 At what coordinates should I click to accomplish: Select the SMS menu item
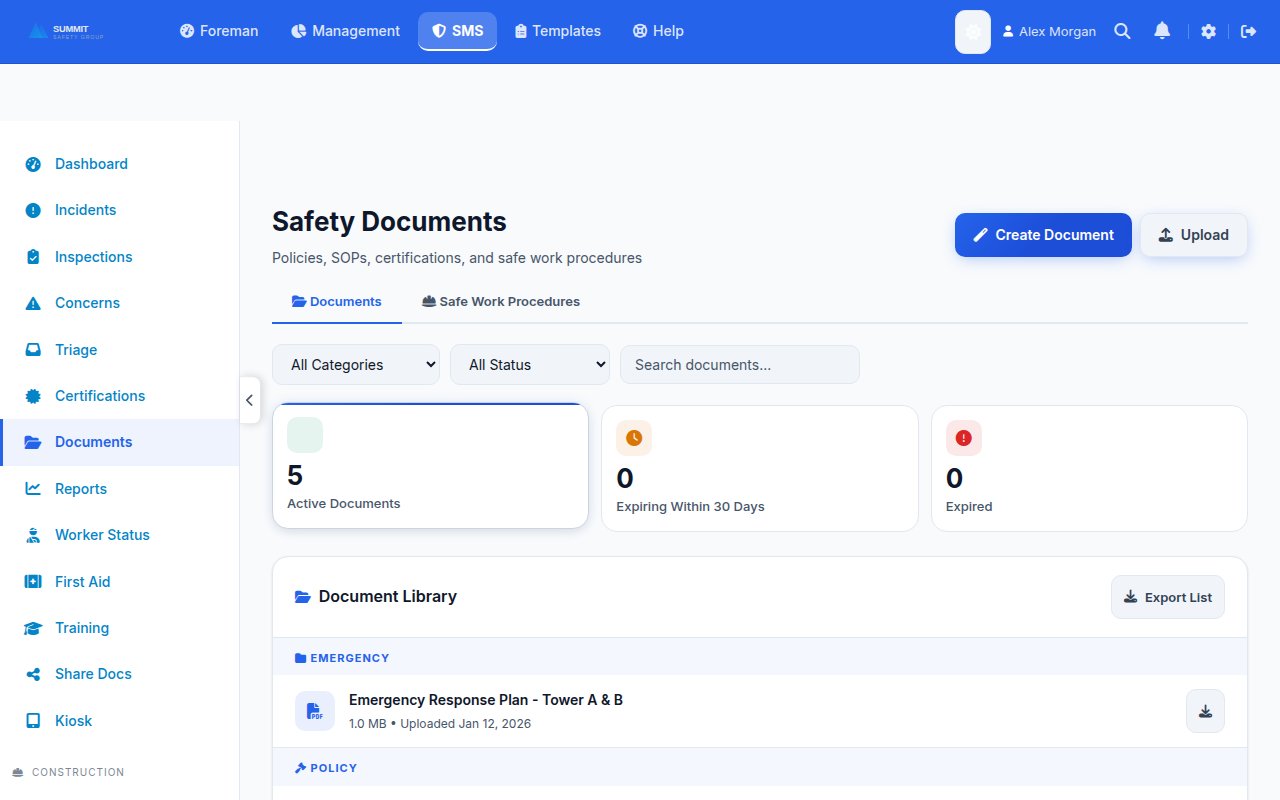tap(457, 31)
